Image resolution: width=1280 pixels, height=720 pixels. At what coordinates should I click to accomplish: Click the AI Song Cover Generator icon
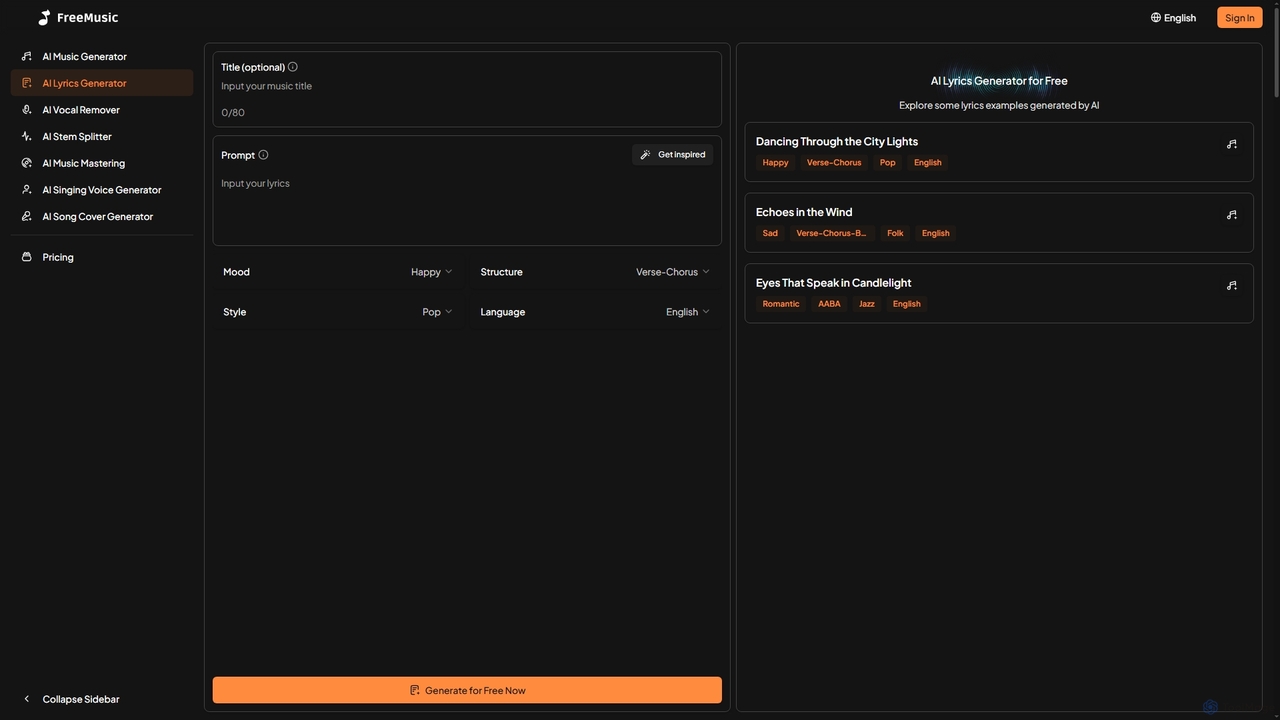[x=27, y=216]
